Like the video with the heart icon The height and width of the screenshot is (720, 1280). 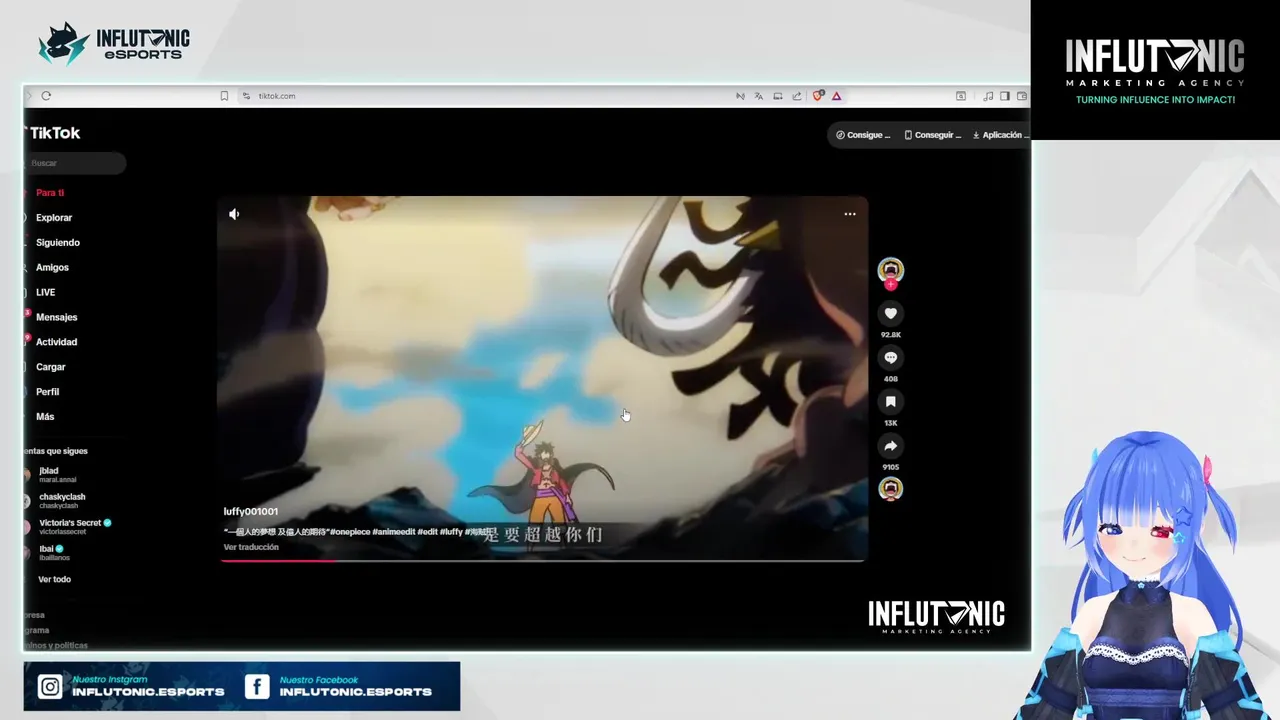(890, 314)
